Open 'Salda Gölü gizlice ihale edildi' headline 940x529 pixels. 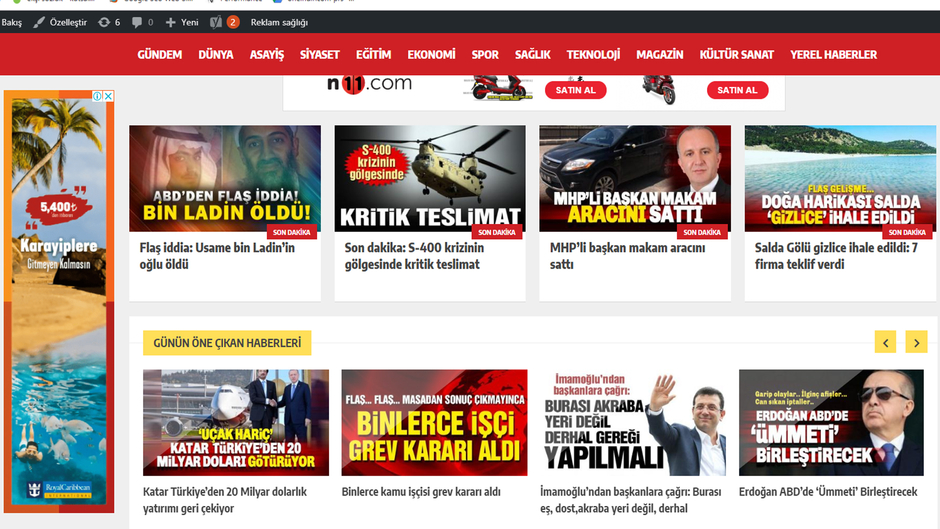click(836, 256)
